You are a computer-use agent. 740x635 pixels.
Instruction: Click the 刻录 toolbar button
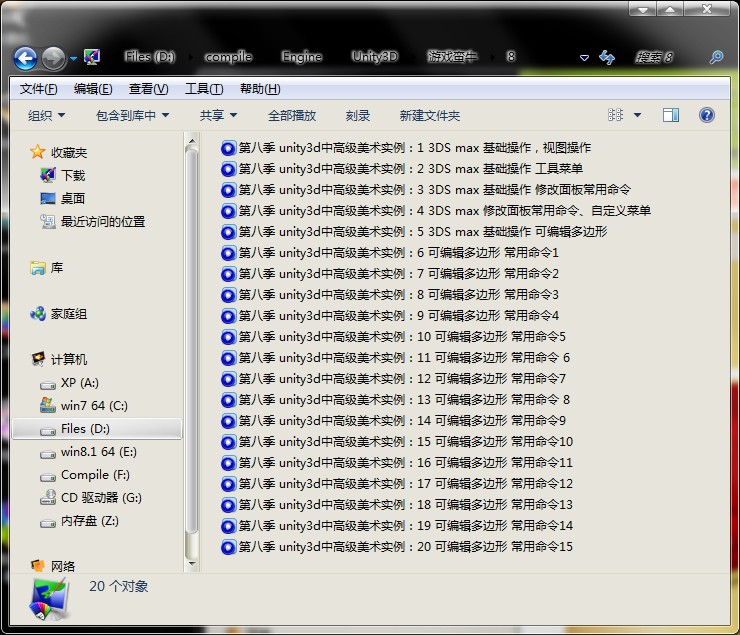tap(358, 116)
